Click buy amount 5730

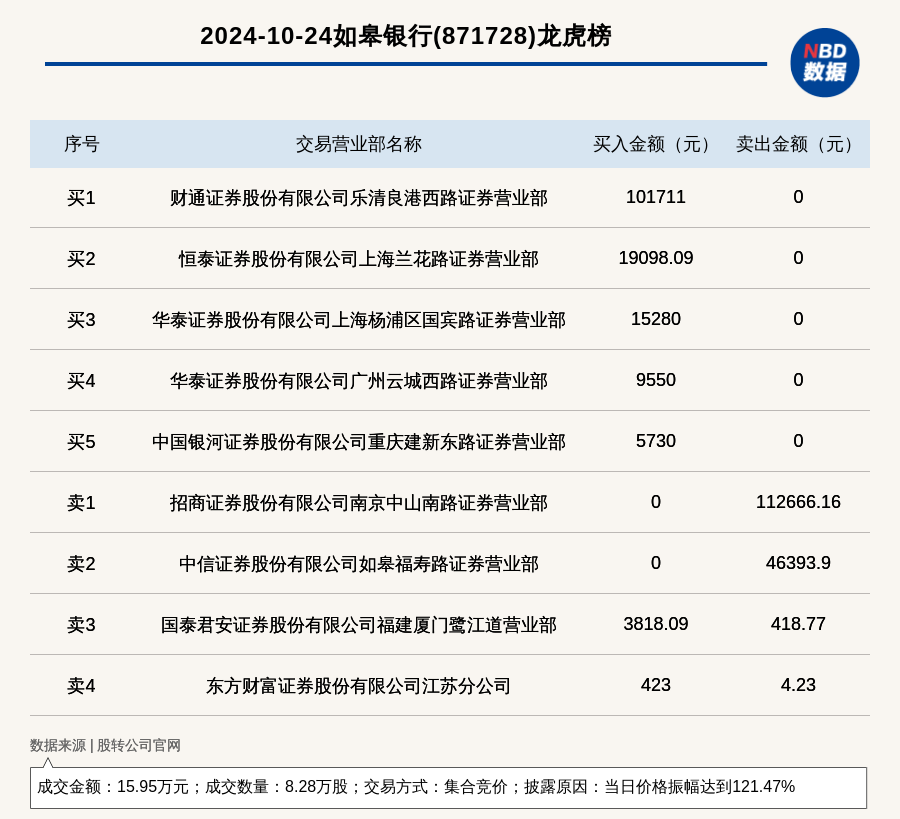655,441
